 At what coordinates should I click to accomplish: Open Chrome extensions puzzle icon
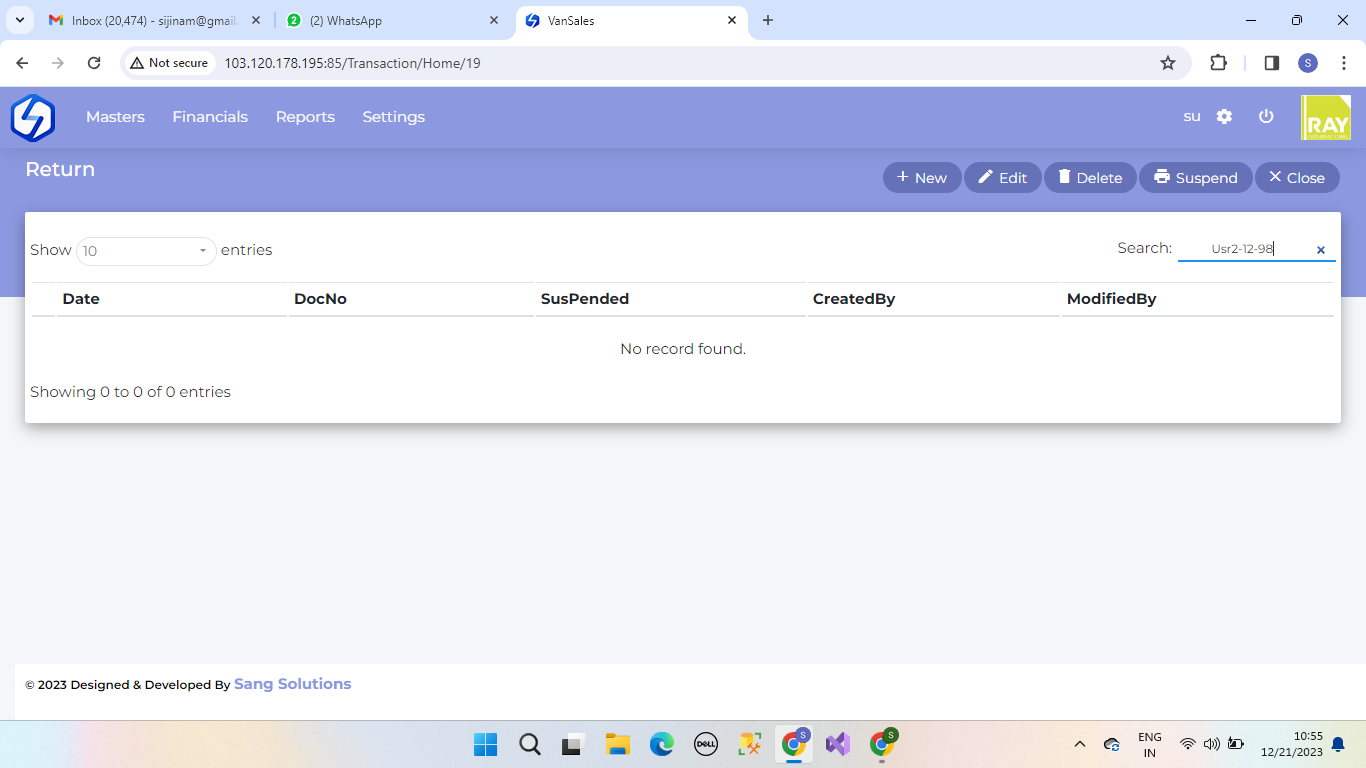(x=1218, y=63)
